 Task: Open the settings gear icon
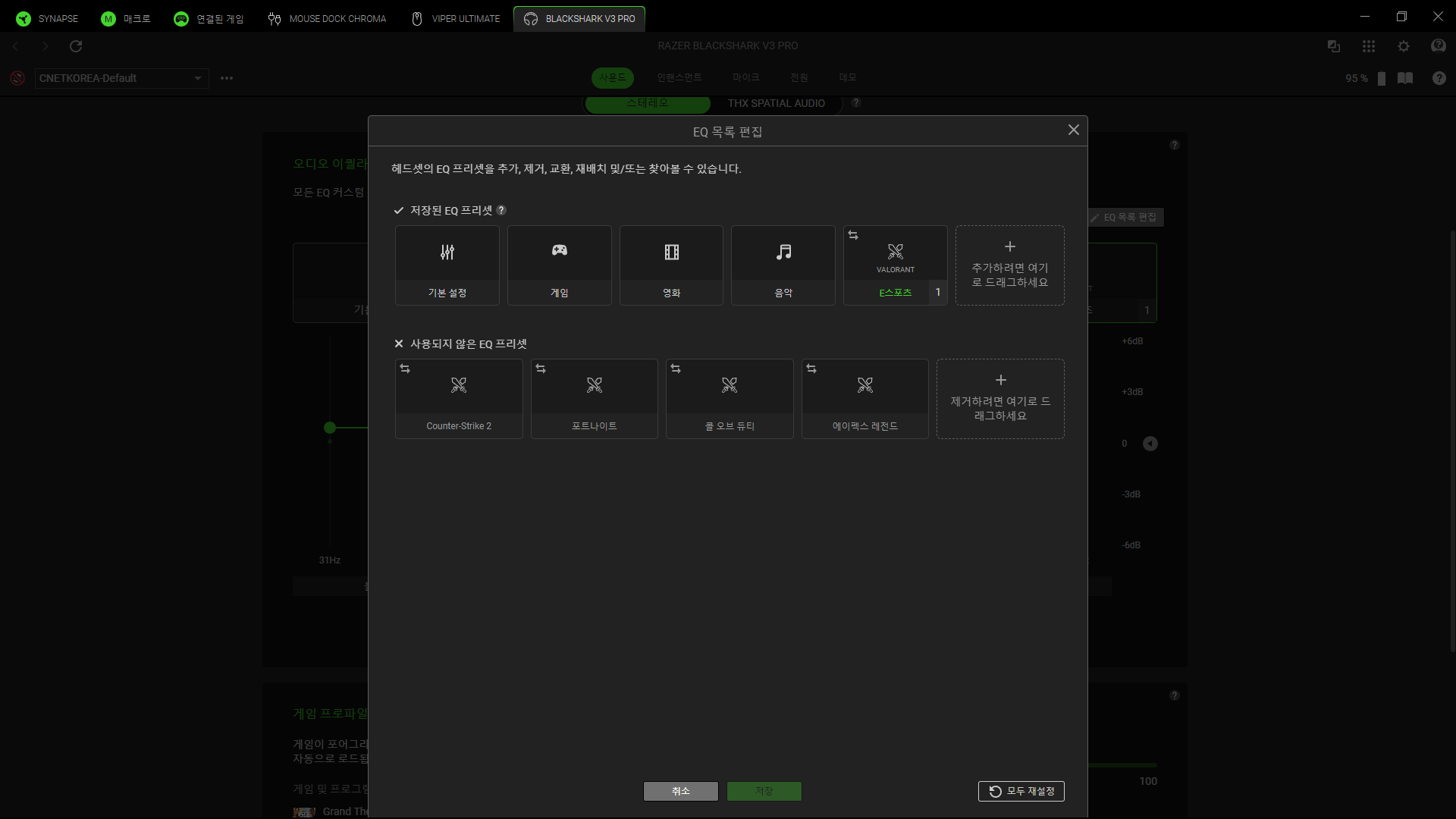point(1404,46)
